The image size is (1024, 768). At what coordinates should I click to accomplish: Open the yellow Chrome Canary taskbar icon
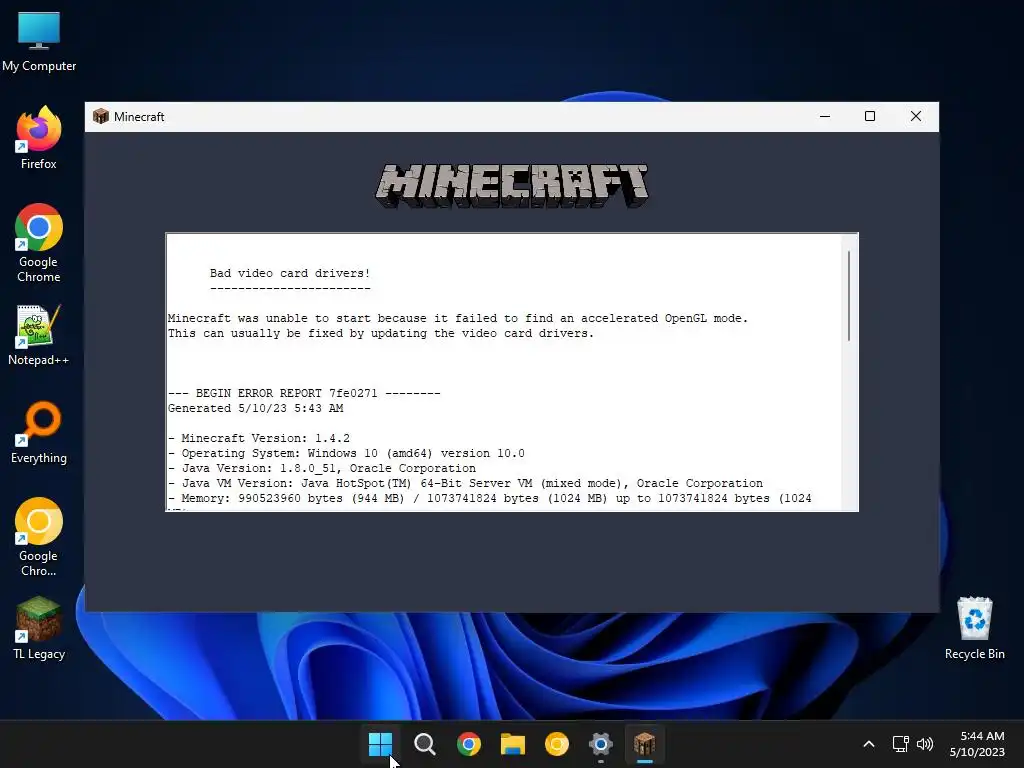pos(557,744)
